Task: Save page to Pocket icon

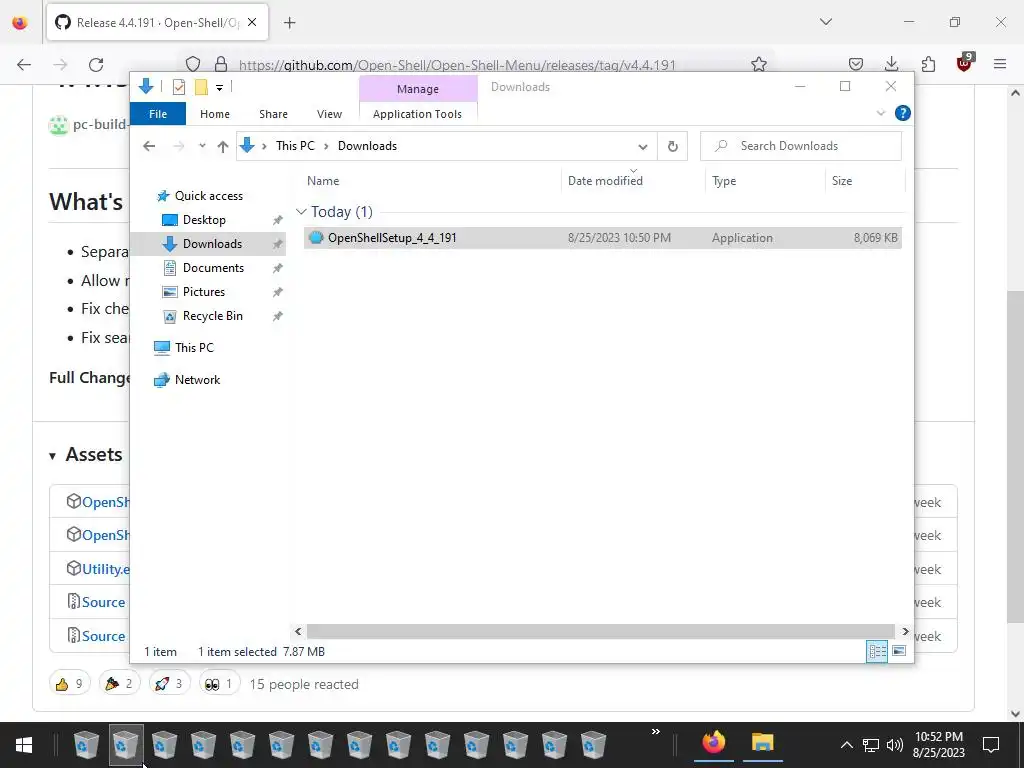Action: (856, 64)
